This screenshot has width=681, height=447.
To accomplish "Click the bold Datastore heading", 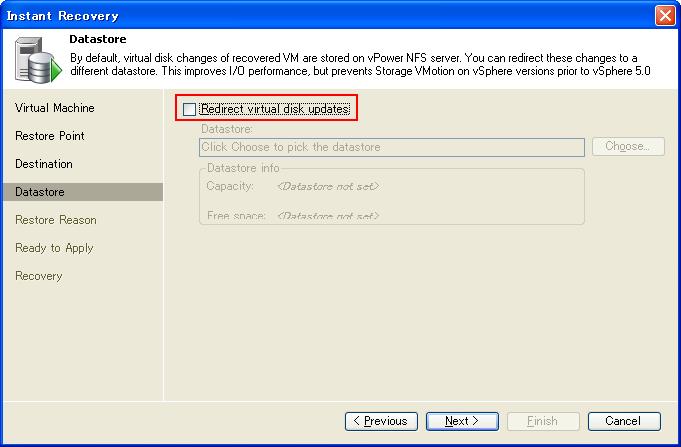I will click(x=98, y=39).
